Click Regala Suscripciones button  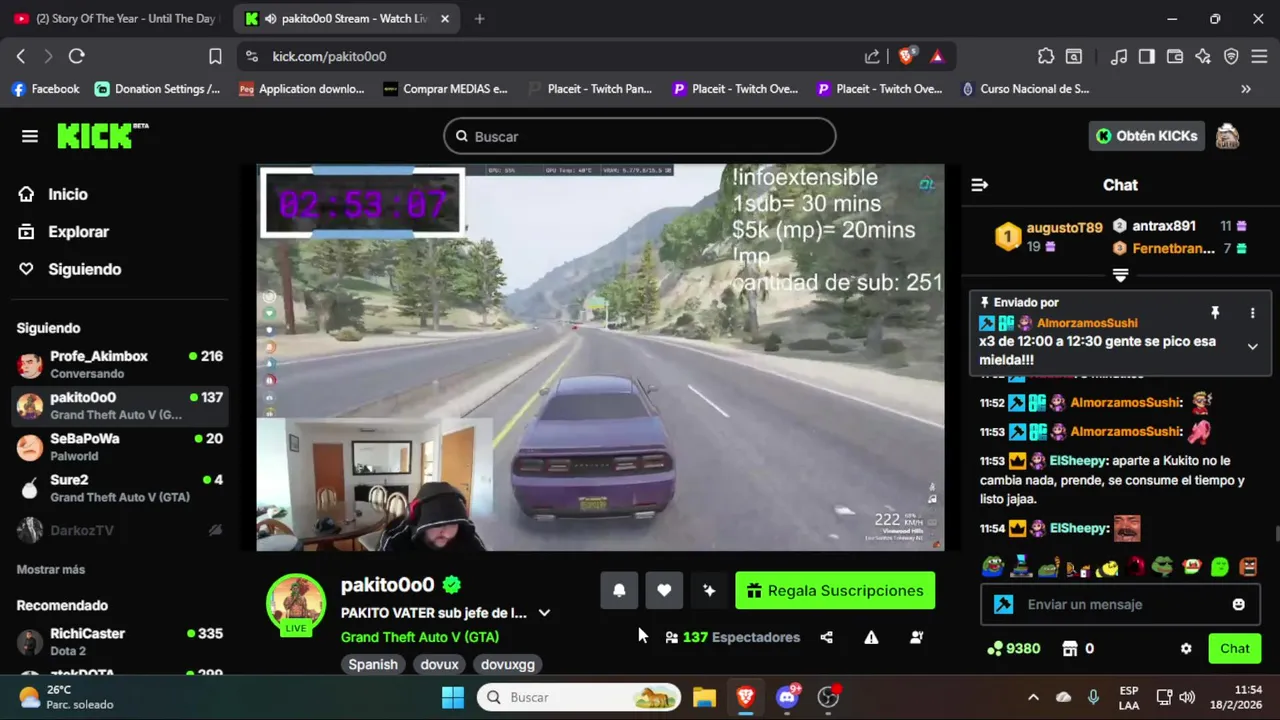coord(835,590)
